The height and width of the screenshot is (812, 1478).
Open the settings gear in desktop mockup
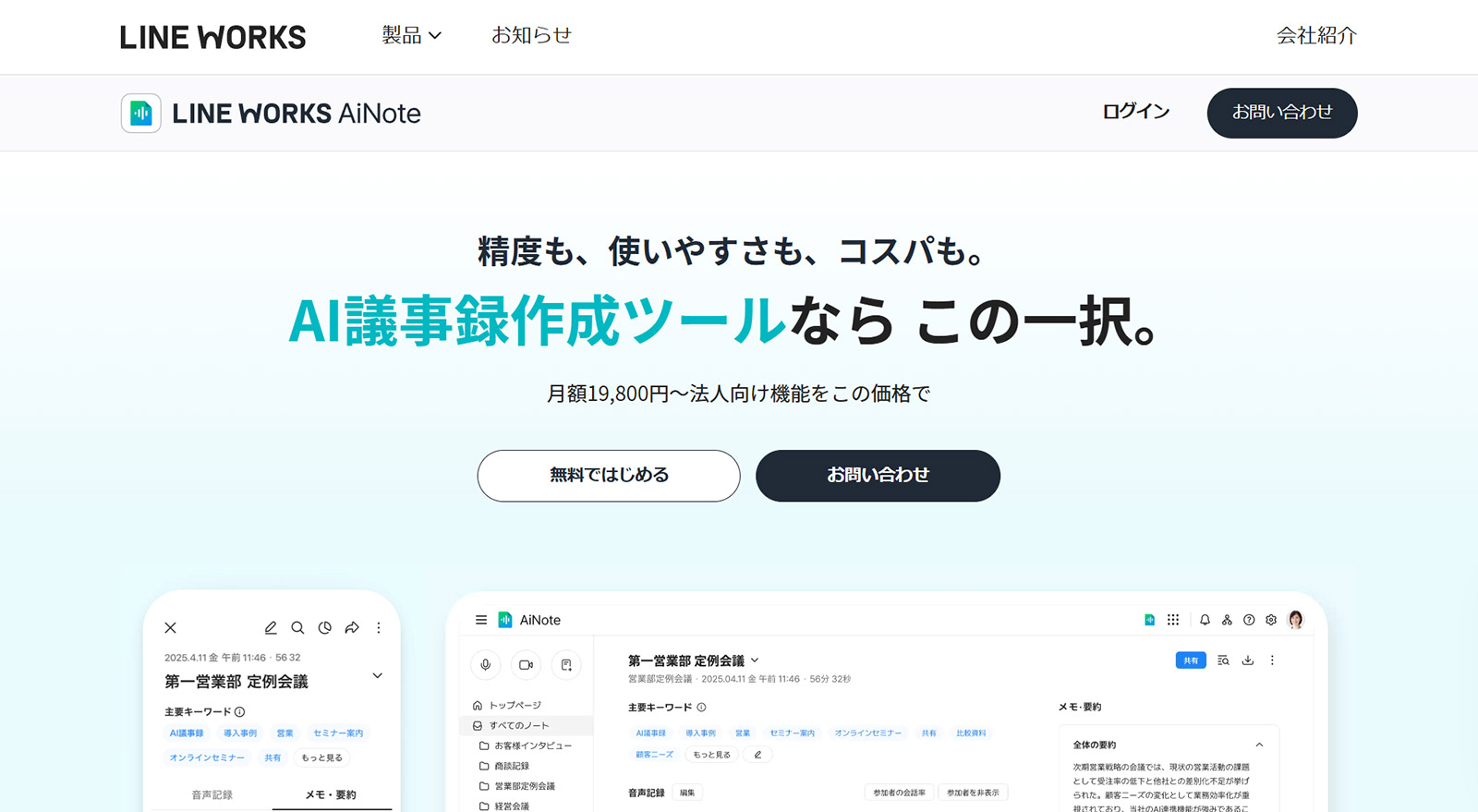click(x=1271, y=620)
